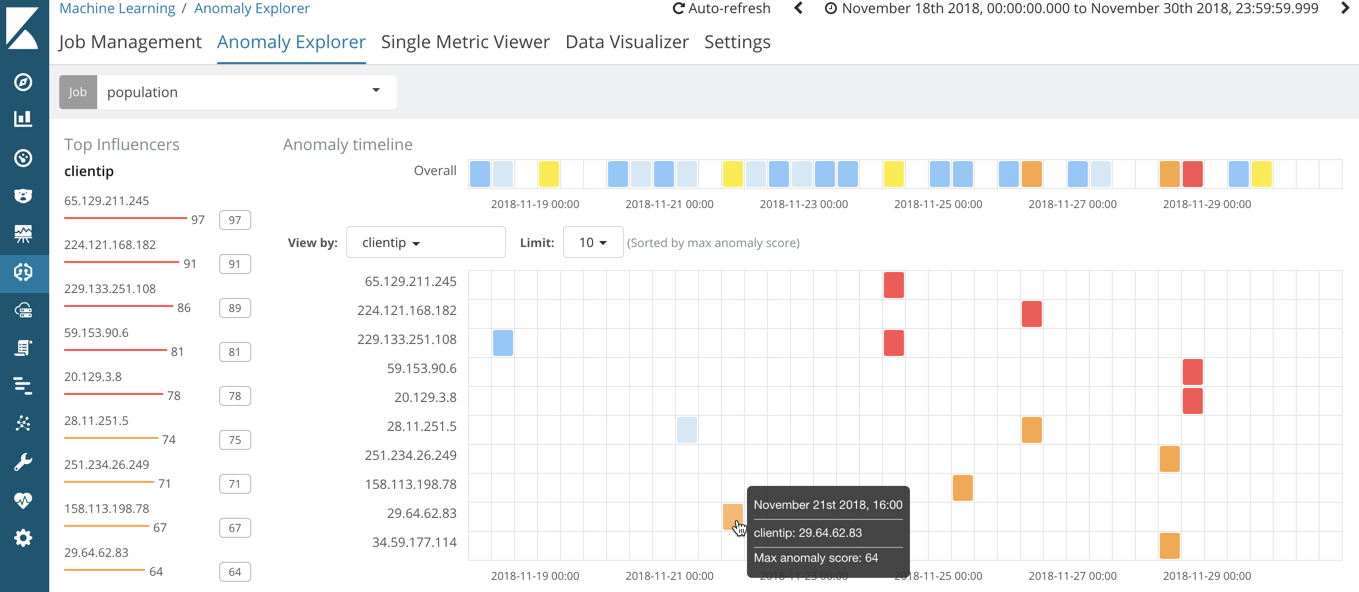Select the red anomaly cell for 224.121.168.182
1359x592 pixels.
tap(1032, 314)
